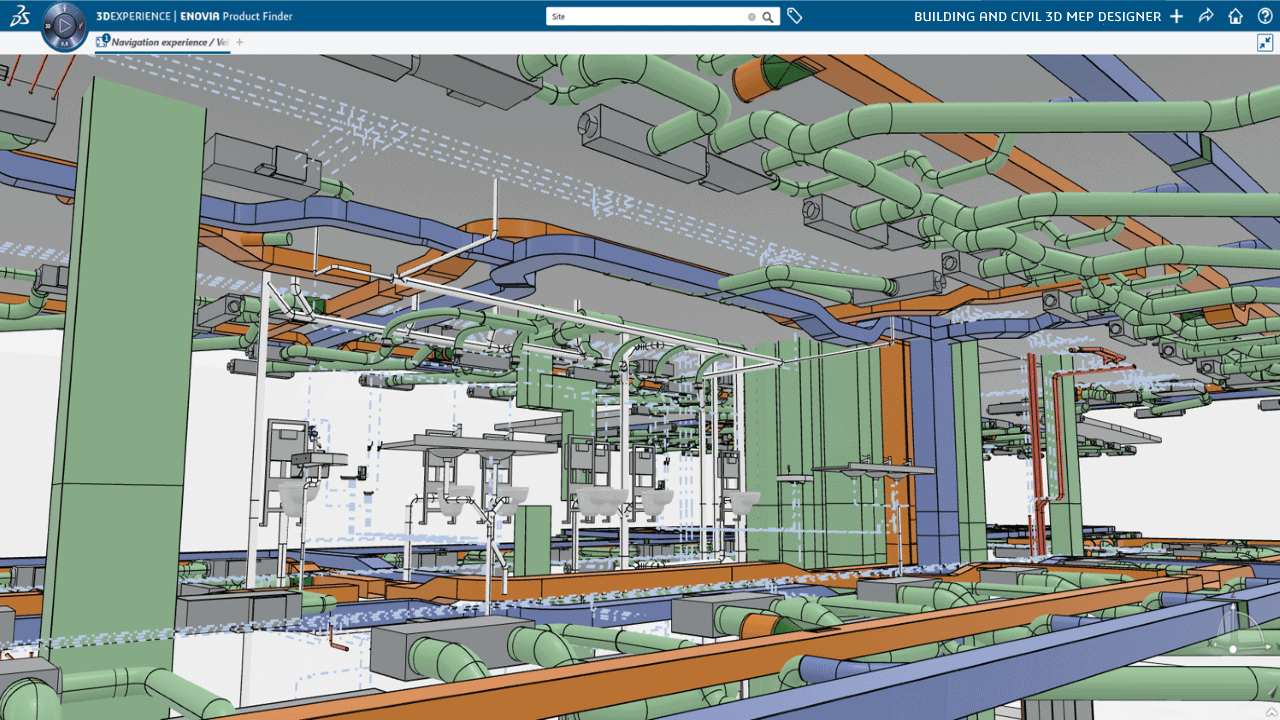Image resolution: width=1280 pixels, height=720 pixels.
Task: Open the Help question mark menu
Action: [x=1265, y=16]
